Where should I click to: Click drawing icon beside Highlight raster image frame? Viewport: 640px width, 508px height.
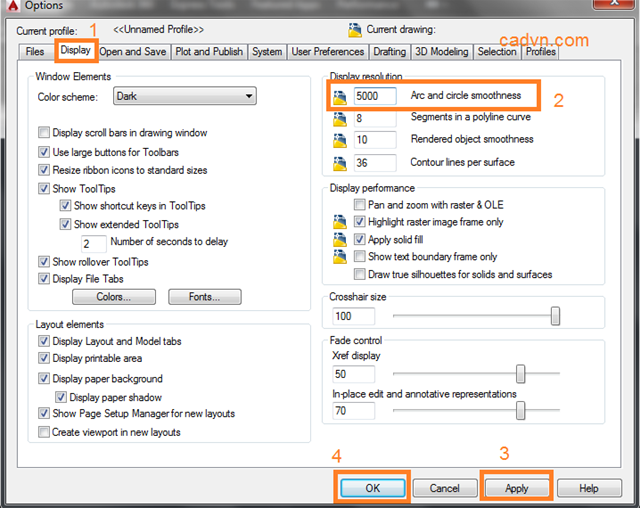point(340,222)
